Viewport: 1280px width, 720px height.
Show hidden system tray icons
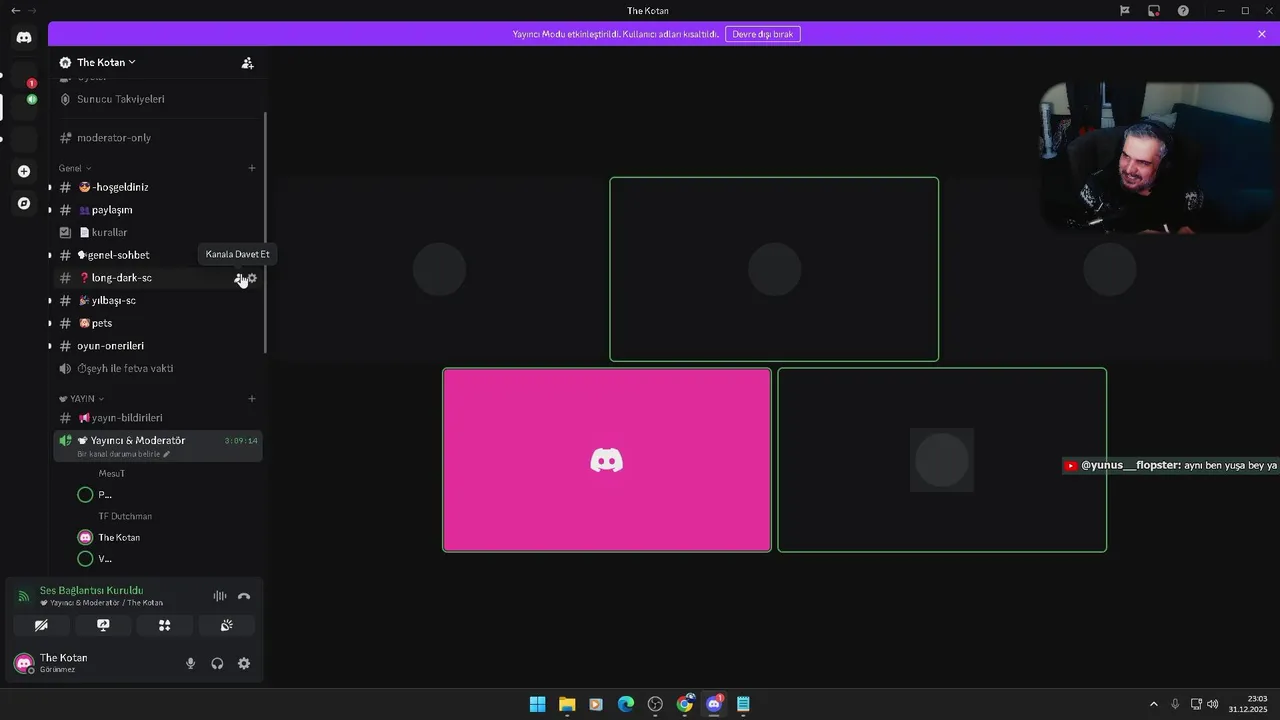(1153, 704)
